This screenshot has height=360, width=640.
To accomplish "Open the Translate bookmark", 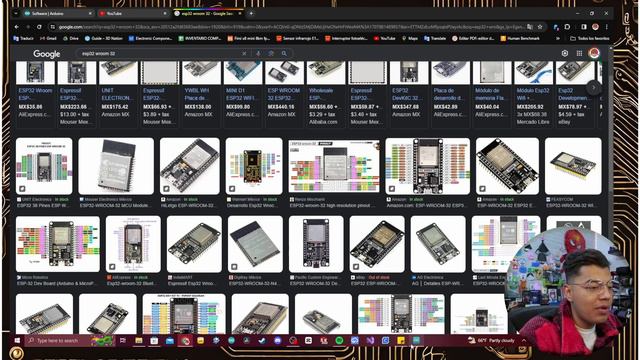I will (x=435, y=38).
